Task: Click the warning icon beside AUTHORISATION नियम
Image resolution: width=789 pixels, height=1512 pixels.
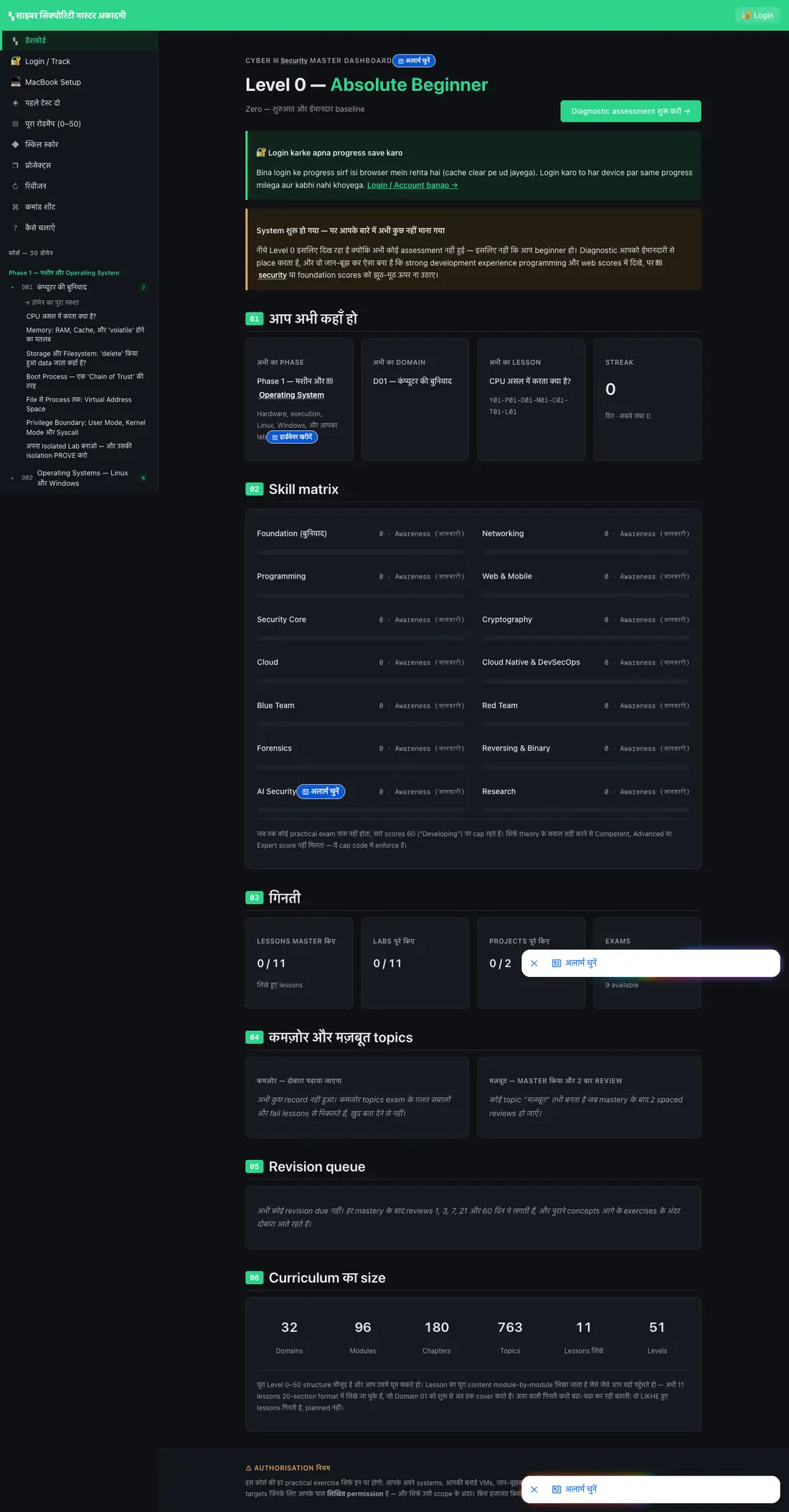Action: (249, 1468)
